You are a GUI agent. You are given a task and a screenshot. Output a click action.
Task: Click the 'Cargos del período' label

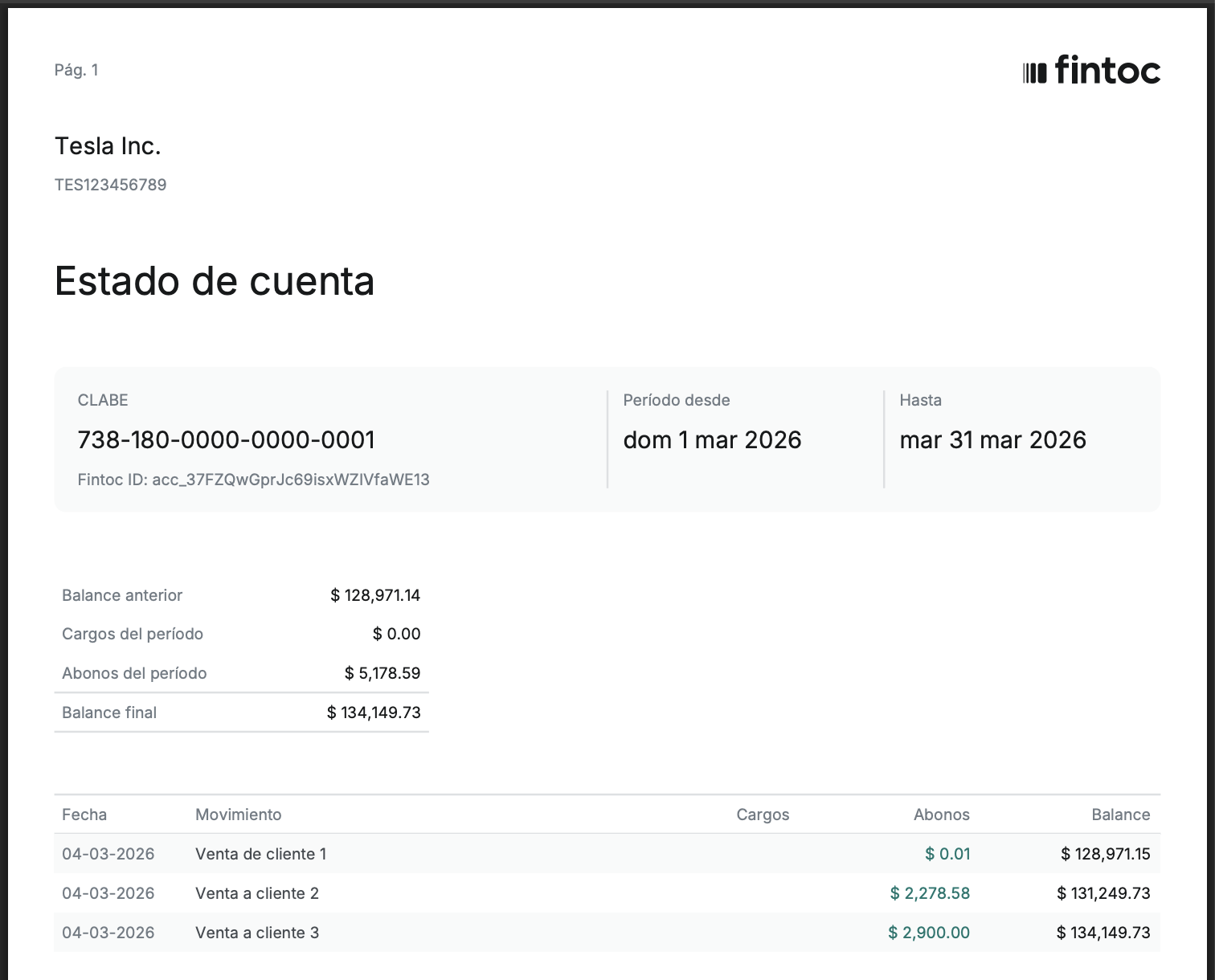point(133,634)
